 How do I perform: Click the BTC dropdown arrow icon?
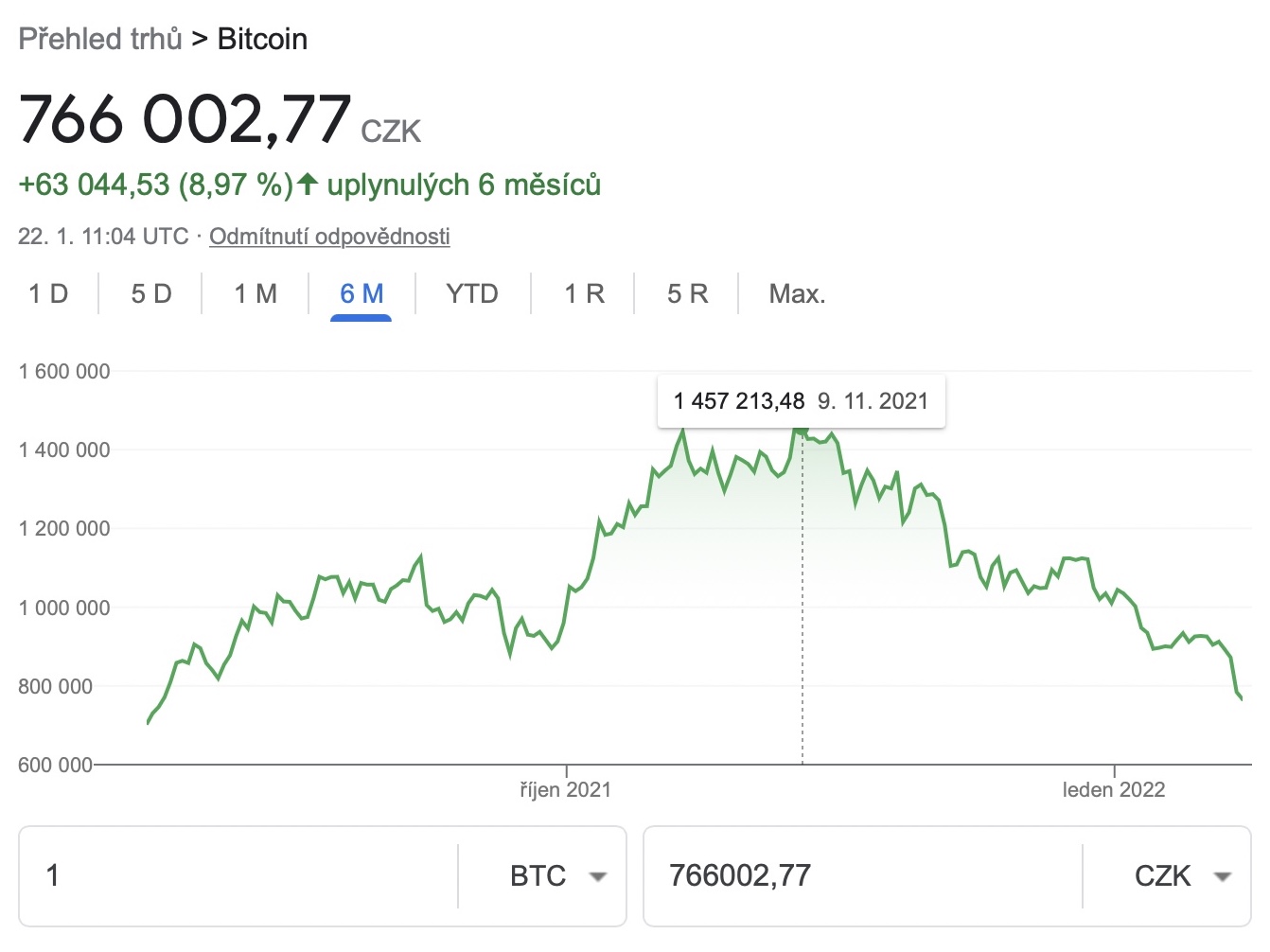[x=597, y=877]
